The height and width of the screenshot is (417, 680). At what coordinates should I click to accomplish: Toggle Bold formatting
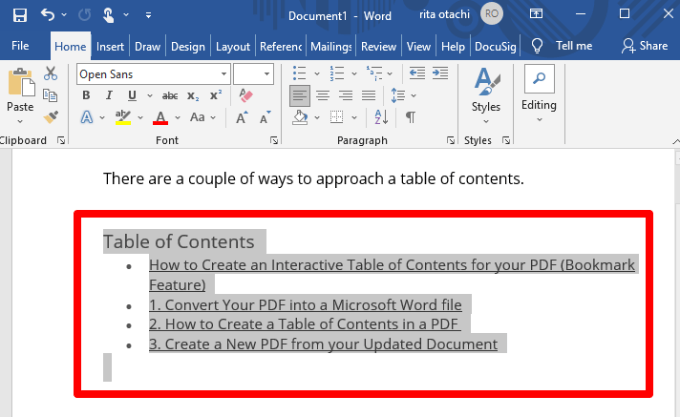(86, 95)
